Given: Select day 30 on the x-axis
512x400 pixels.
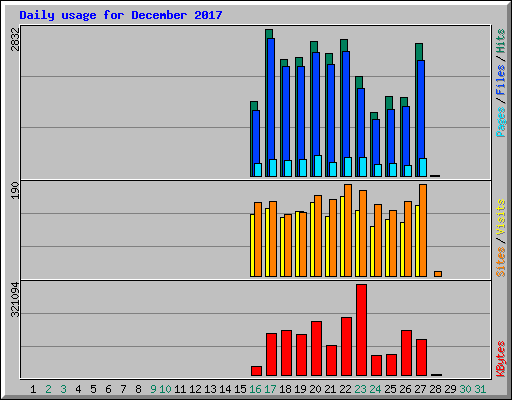Looking at the screenshot, I should [465, 389].
